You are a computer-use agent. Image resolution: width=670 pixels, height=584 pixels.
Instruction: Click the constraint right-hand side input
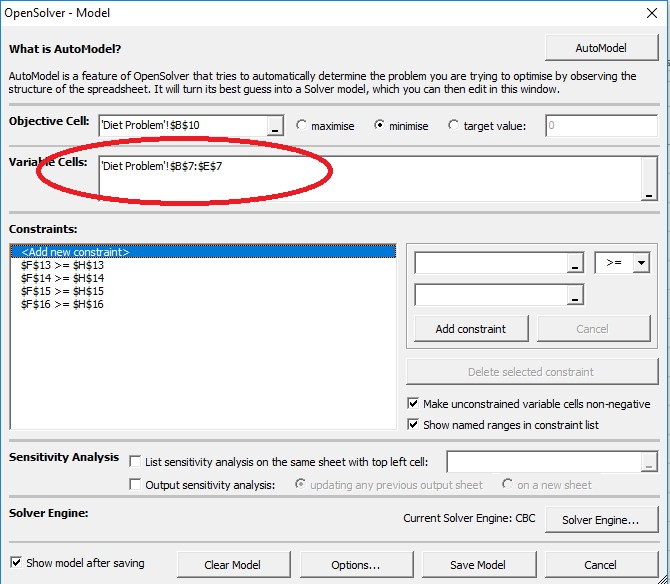point(491,295)
